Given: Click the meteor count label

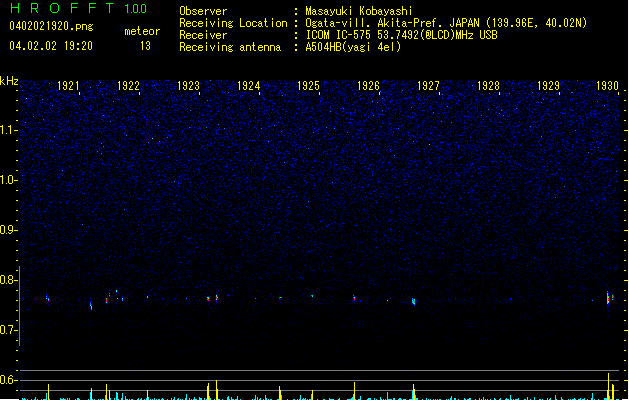Looking at the screenshot, I should point(142,31).
